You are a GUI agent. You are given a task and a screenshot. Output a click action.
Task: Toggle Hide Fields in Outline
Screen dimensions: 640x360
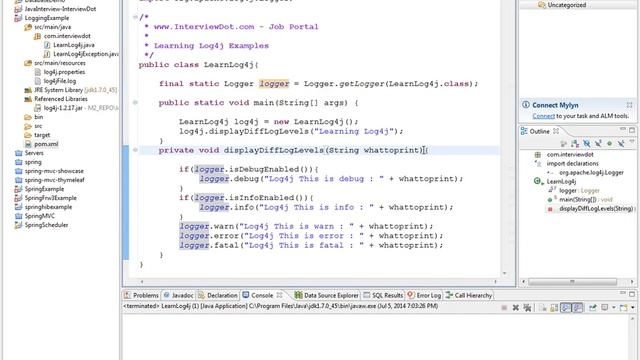click(587, 144)
